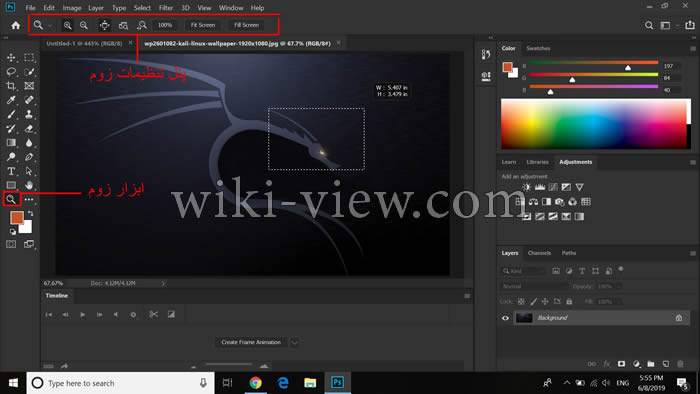Select the Crop tool
The height and width of the screenshot is (394, 700).
11,86
